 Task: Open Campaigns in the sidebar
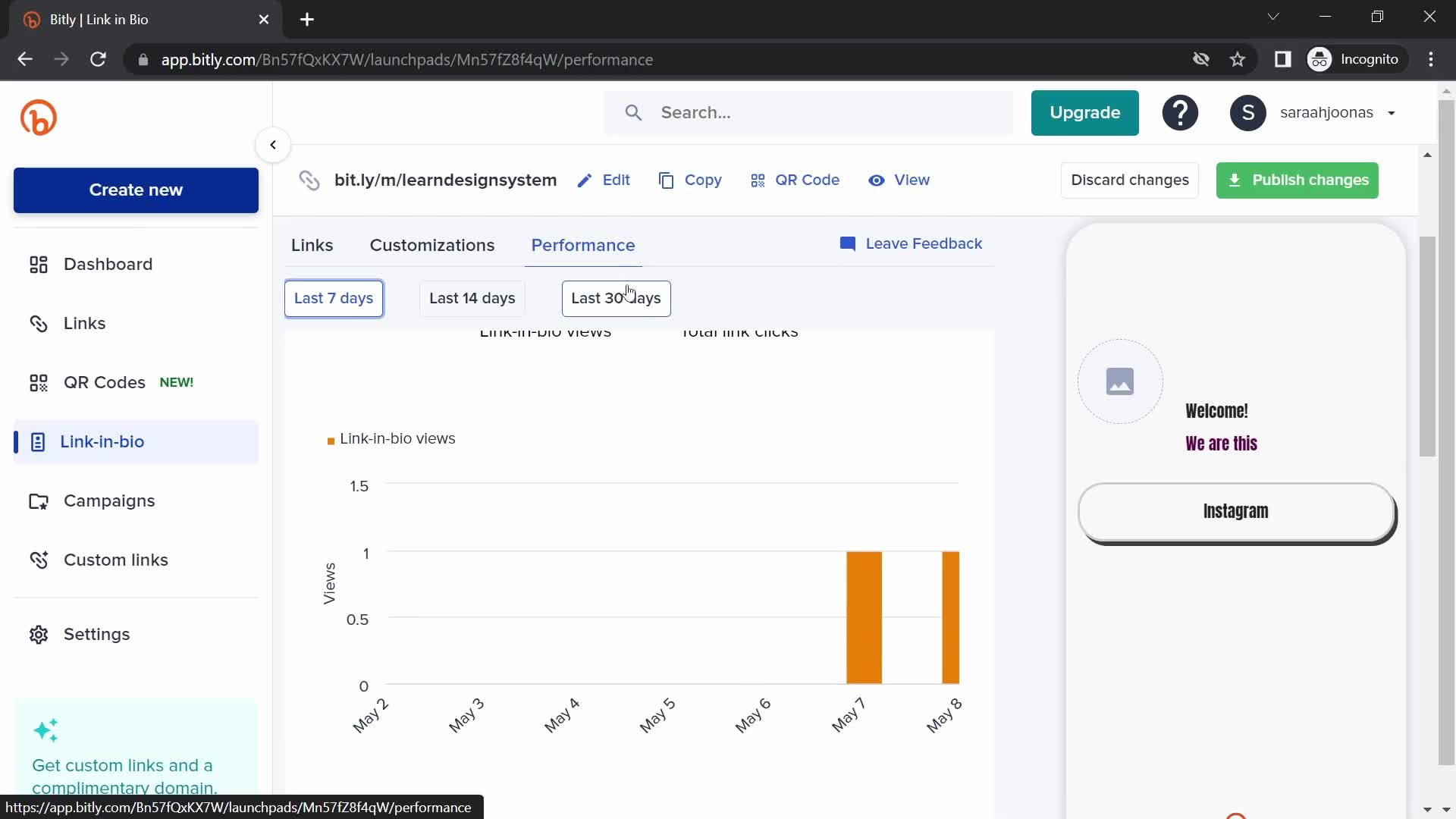coord(136,500)
